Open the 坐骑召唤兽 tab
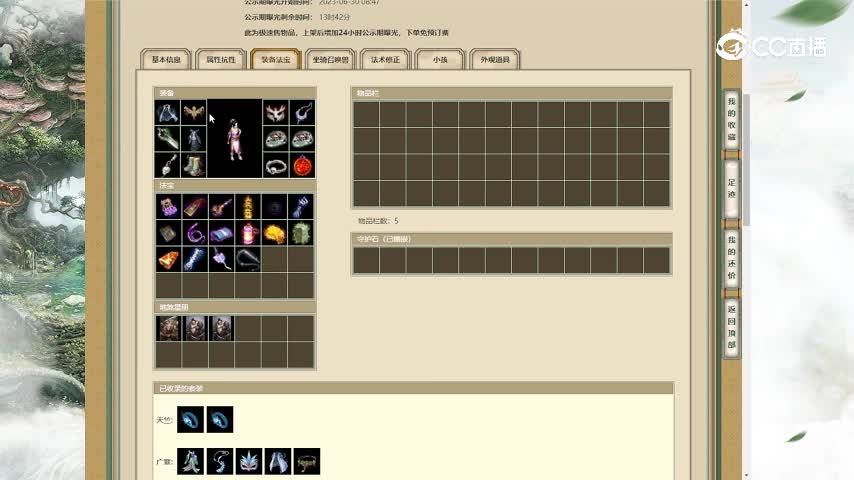Image resolution: width=854 pixels, height=480 pixels. click(331, 59)
